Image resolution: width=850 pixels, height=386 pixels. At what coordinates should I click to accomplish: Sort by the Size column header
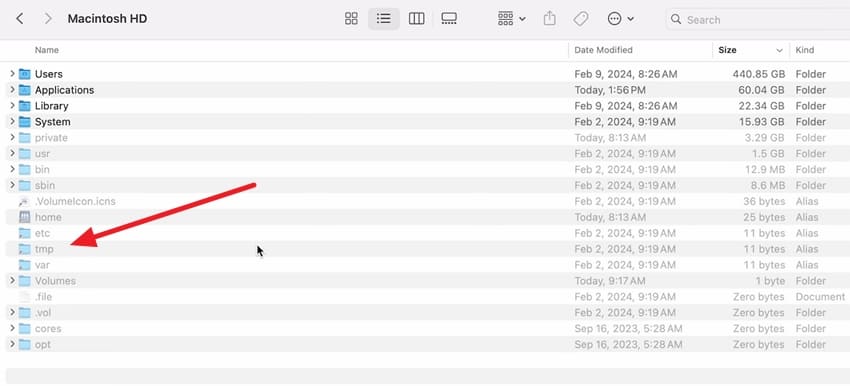pos(727,50)
